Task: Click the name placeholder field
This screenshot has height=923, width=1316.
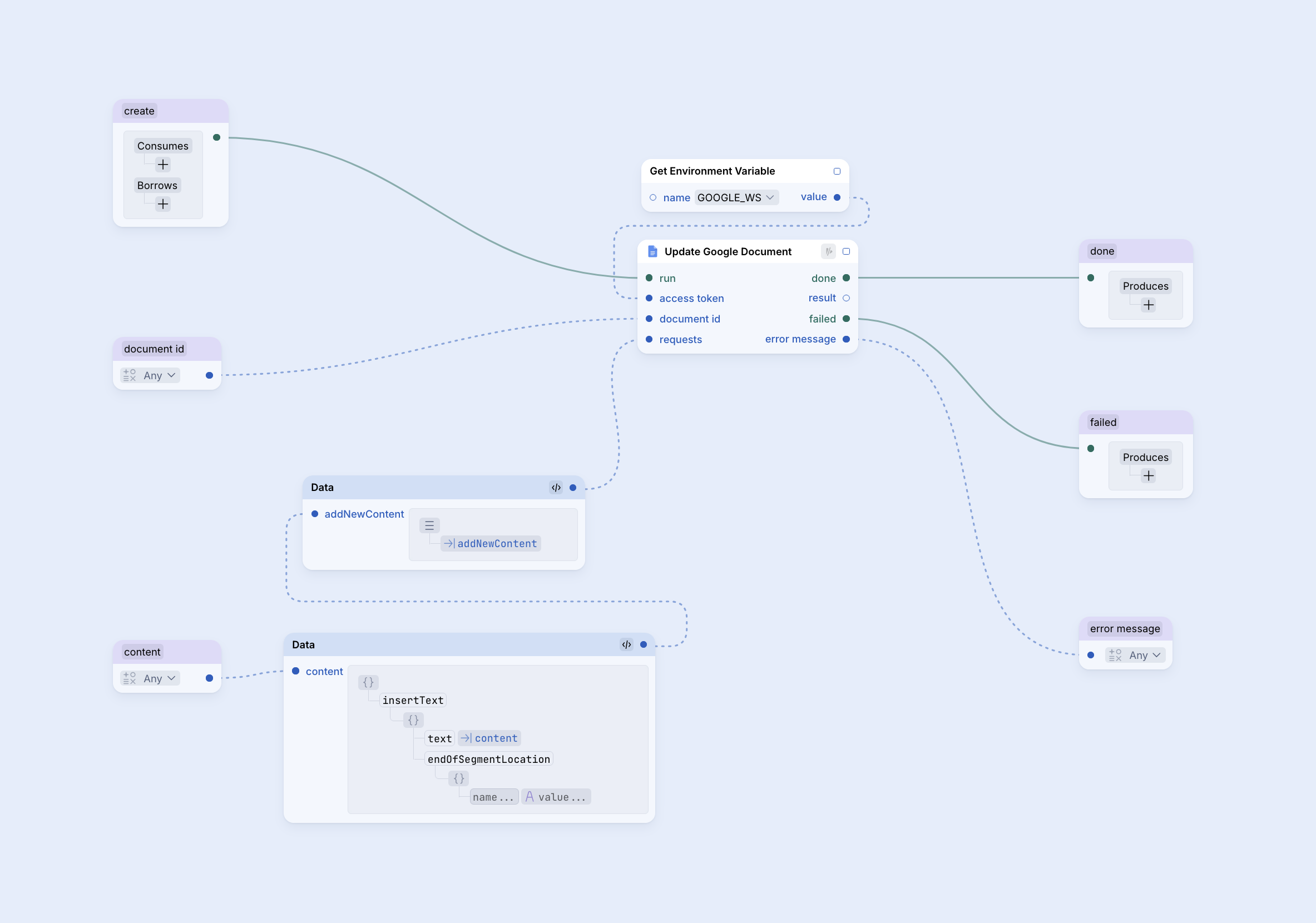Action: (494, 797)
